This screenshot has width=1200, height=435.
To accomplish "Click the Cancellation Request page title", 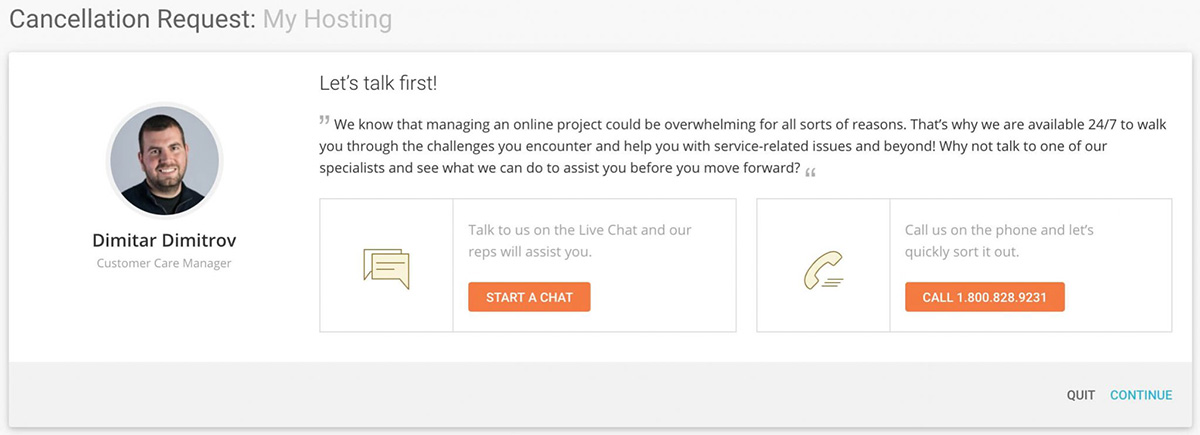I will 132,19.
